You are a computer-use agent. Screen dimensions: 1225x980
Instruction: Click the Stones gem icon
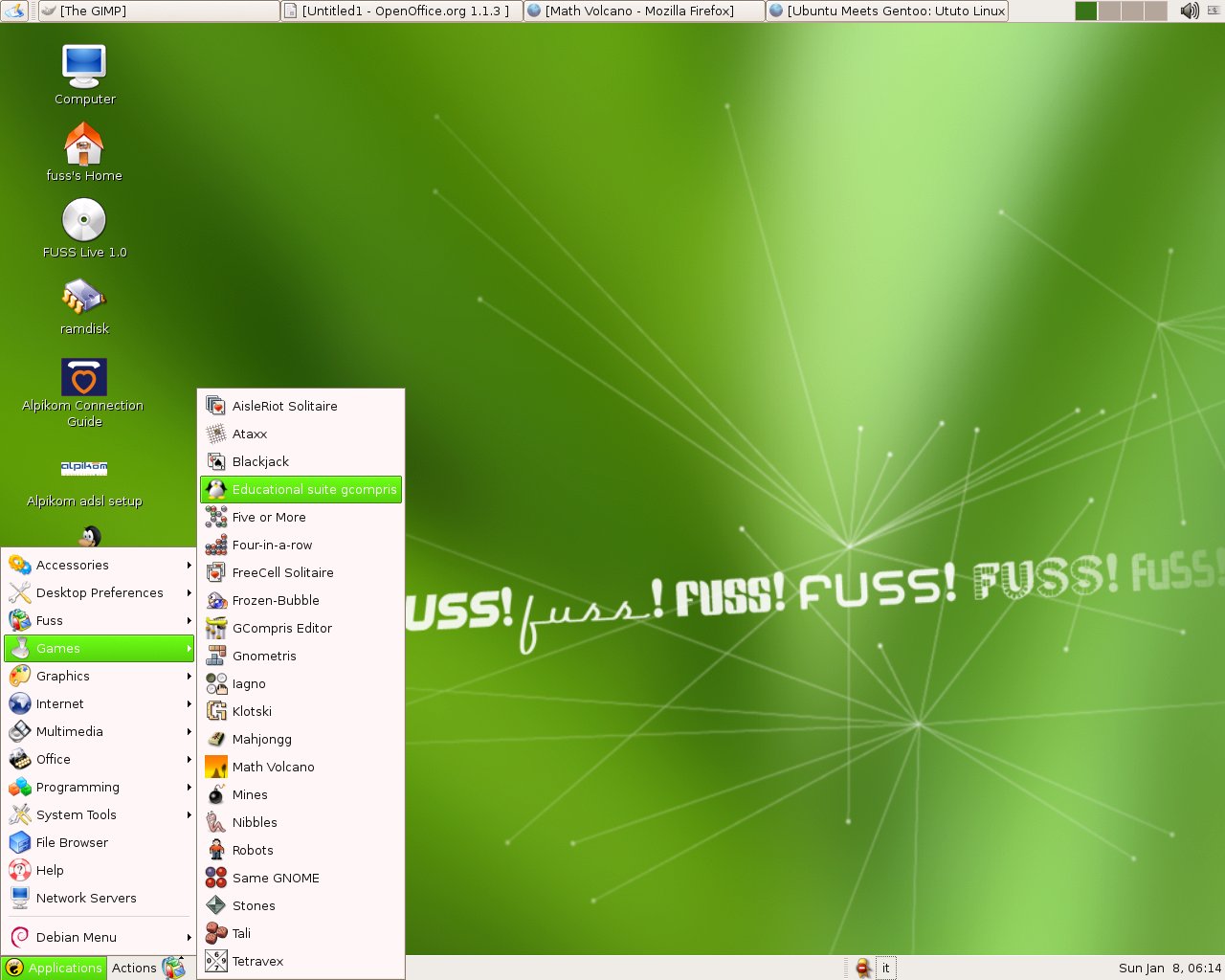tap(216, 905)
